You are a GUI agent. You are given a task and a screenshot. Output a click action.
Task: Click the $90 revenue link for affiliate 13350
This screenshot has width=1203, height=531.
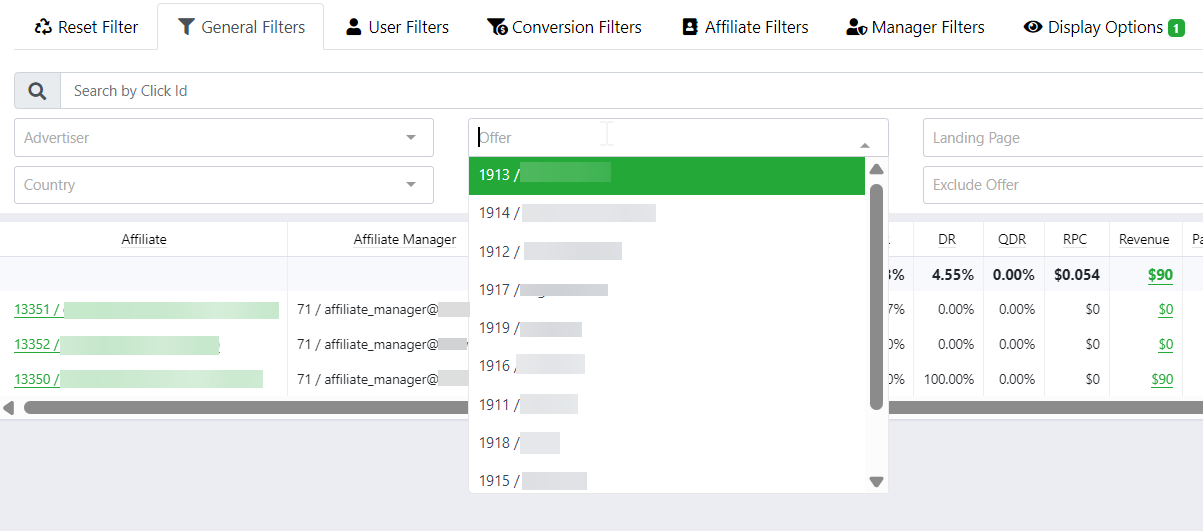click(x=1161, y=379)
